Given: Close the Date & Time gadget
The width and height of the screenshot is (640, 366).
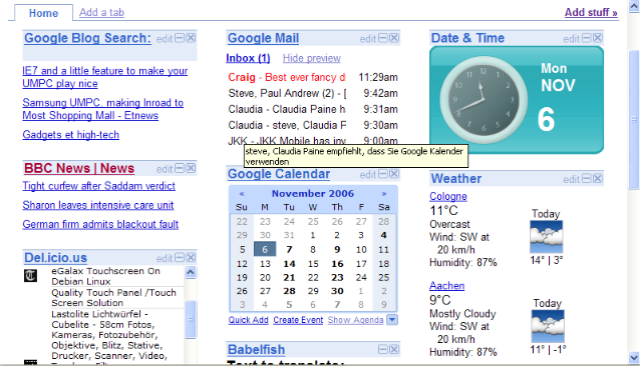Looking at the screenshot, I should point(598,38).
